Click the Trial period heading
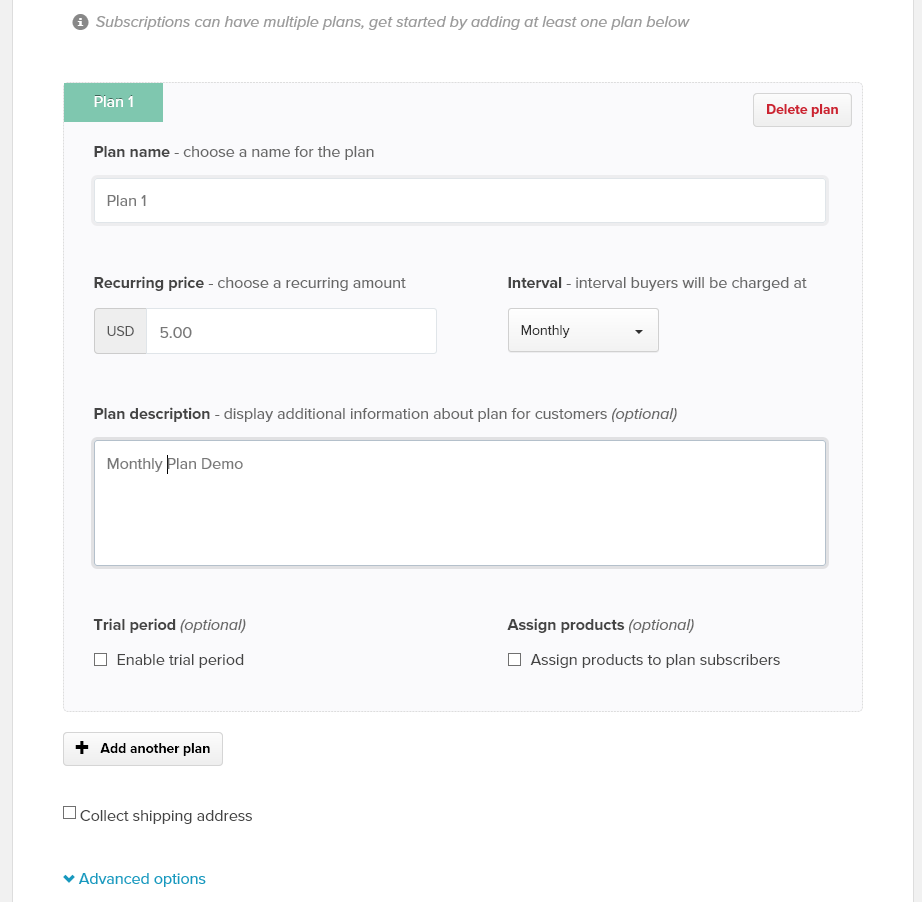Viewport: 922px width, 902px height. [x=135, y=625]
